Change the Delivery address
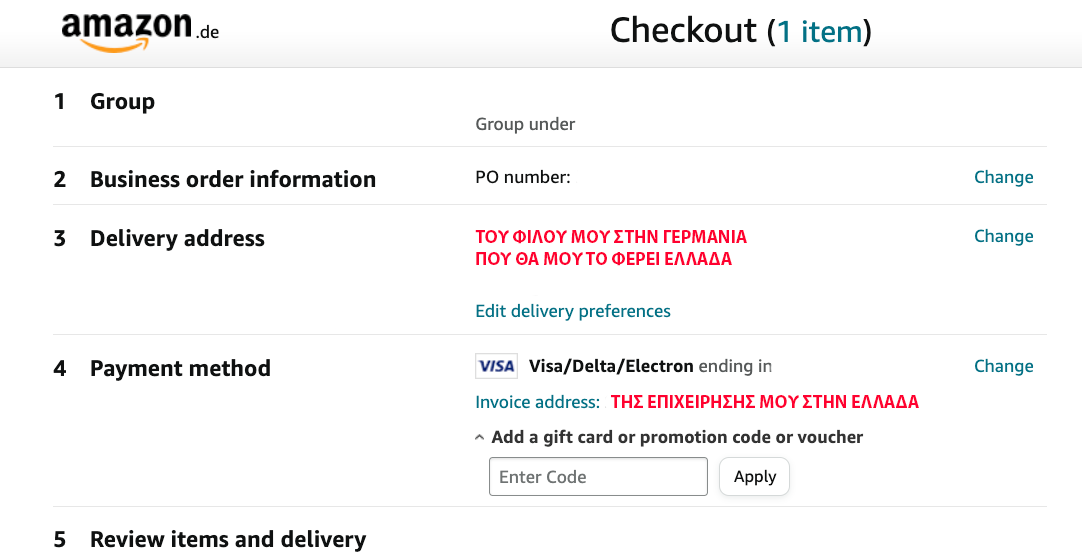1082x555 pixels. (1003, 236)
